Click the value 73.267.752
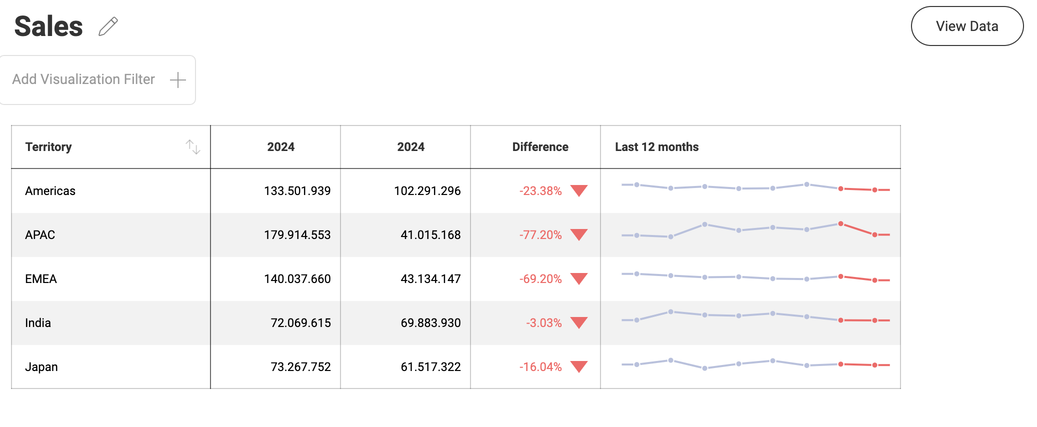The image size is (1037, 427). 301,367
